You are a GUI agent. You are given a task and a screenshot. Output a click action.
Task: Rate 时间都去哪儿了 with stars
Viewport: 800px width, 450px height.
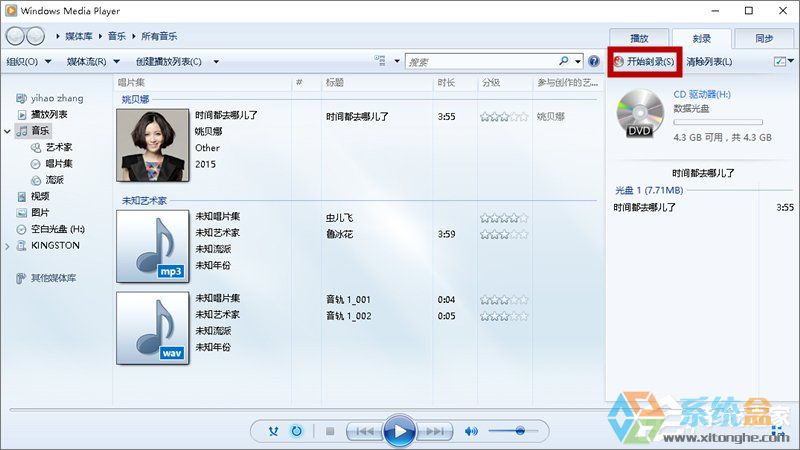click(x=504, y=117)
